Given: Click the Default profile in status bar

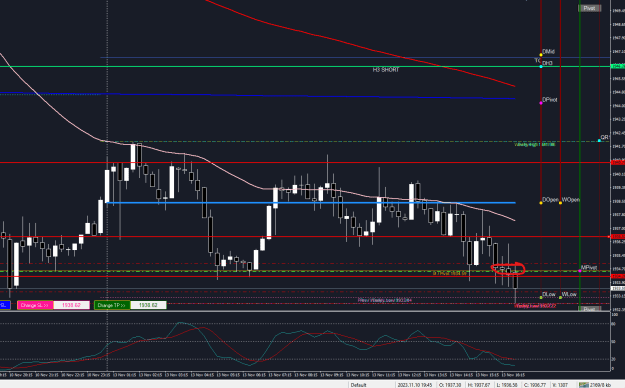Looking at the screenshot, I should [358, 385].
